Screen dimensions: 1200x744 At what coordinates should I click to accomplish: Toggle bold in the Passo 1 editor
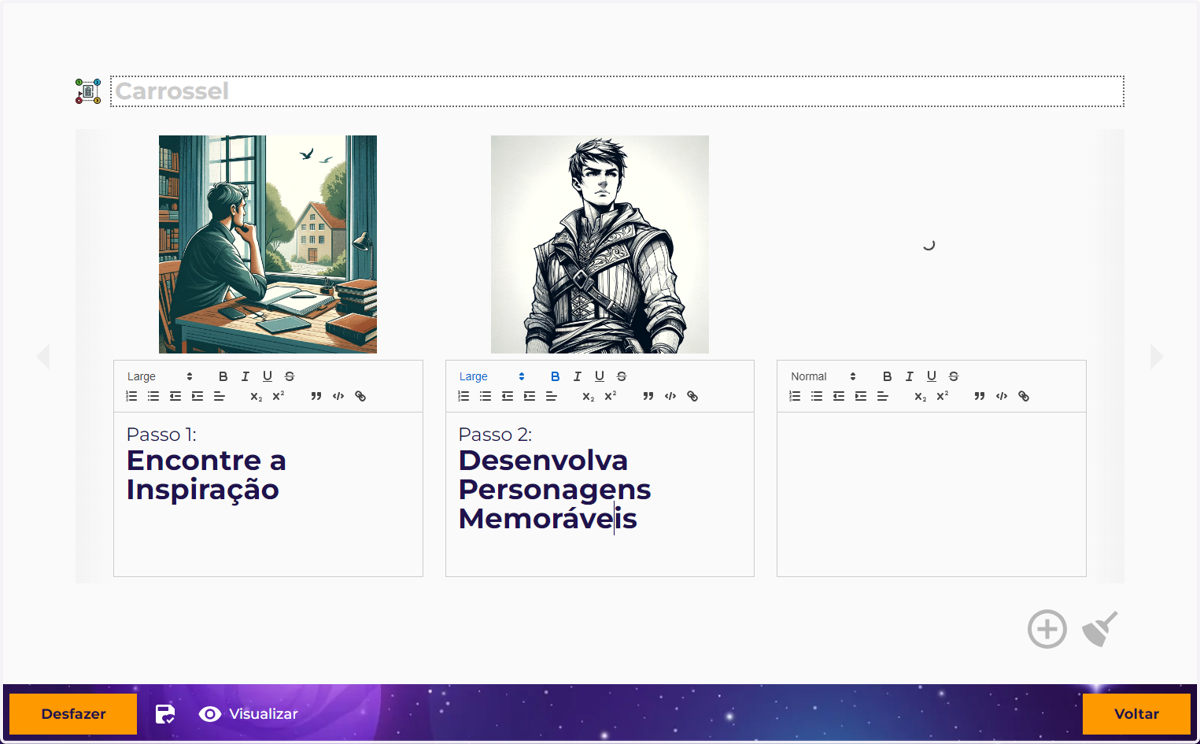point(223,377)
